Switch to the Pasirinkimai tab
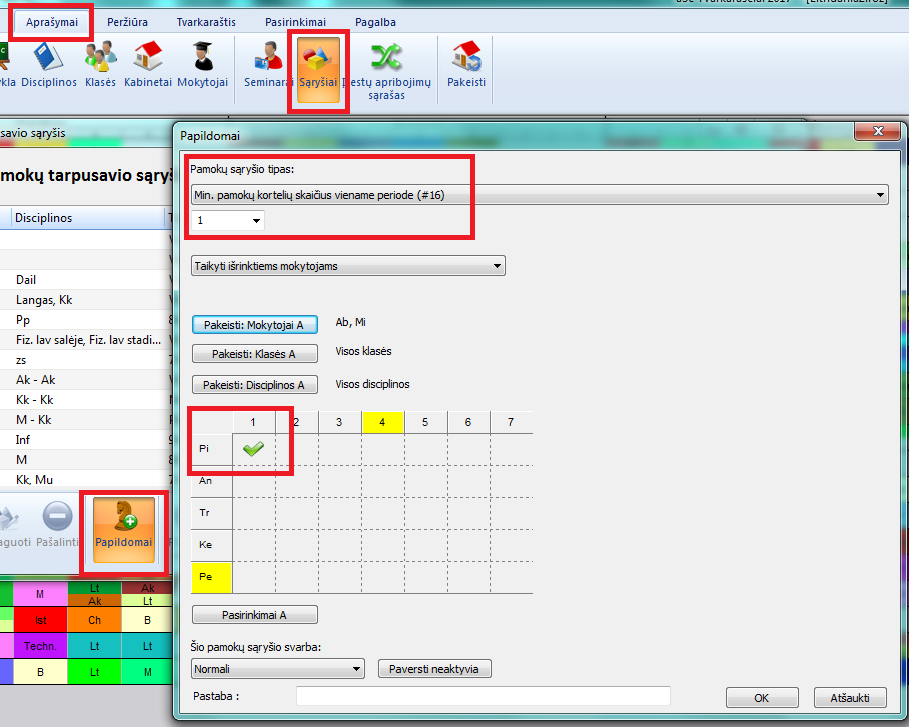This screenshot has width=909, height=727. tap(296, 22)
